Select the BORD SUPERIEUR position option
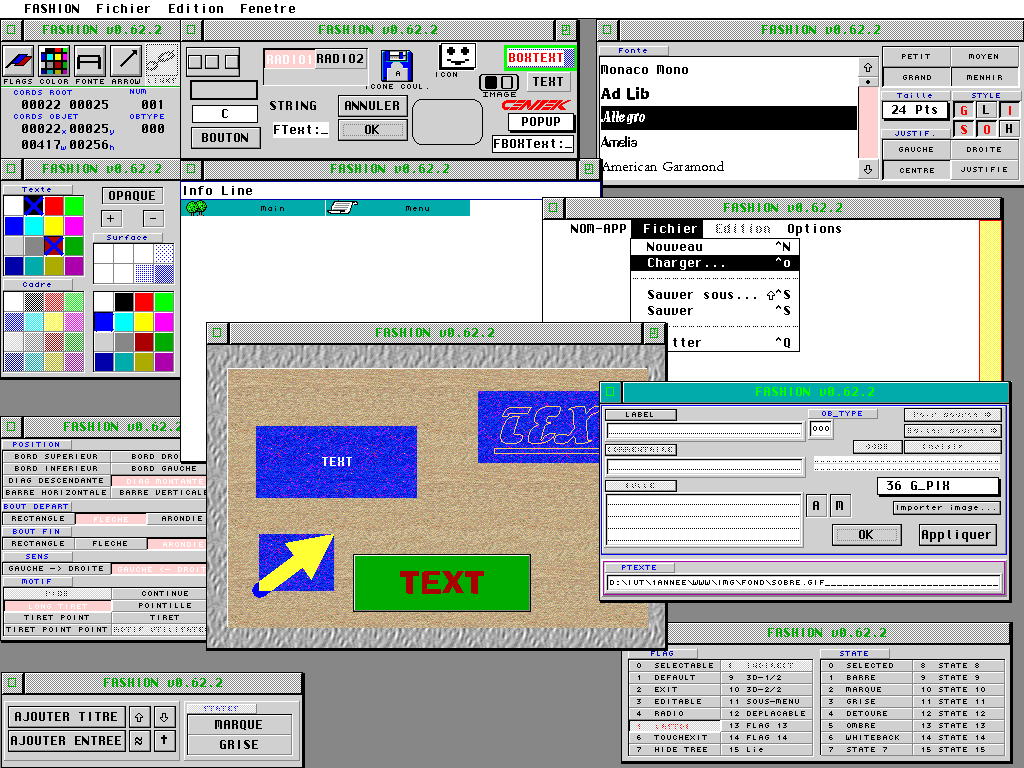 [56, 456]
